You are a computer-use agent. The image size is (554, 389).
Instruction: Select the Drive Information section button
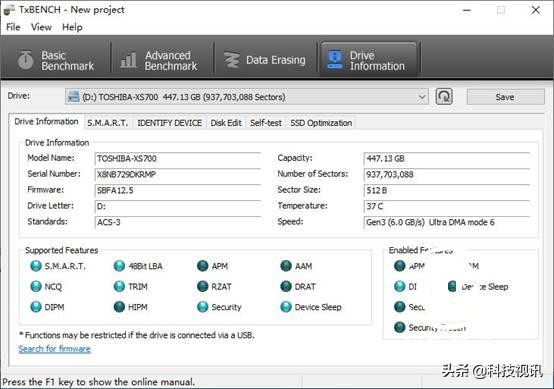(x=368, y=60)
